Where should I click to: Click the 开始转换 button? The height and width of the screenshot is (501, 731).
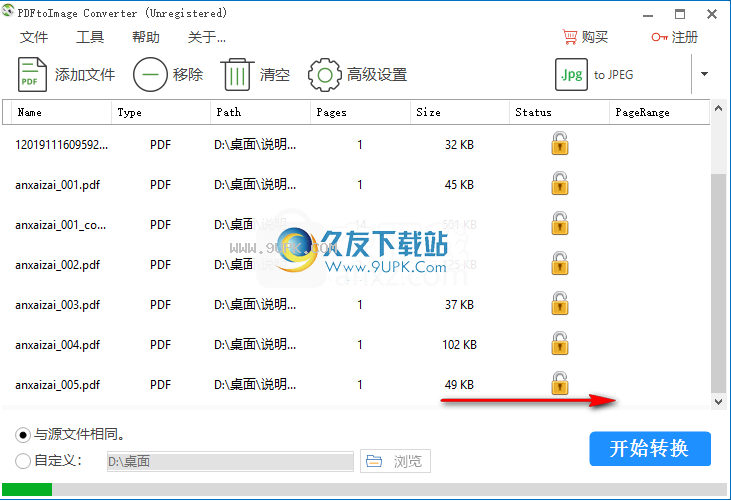click(650, 448)
